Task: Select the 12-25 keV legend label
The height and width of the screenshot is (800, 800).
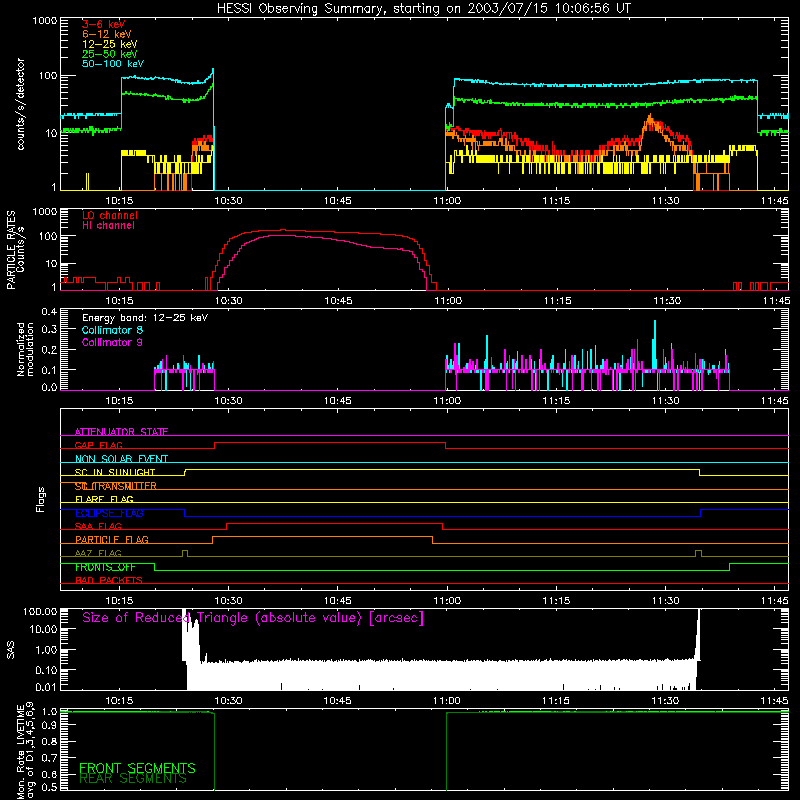Action: [x=110, y=44]
